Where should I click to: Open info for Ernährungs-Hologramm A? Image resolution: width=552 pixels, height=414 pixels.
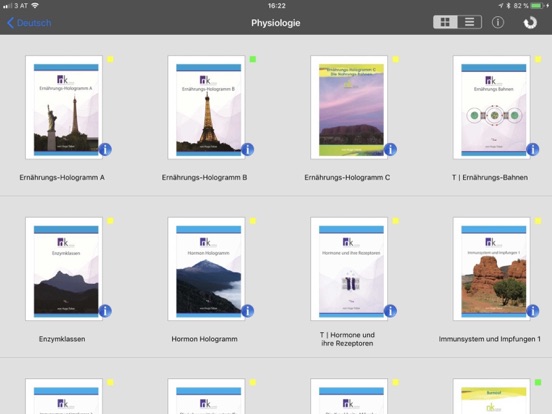tap(105, 149)
